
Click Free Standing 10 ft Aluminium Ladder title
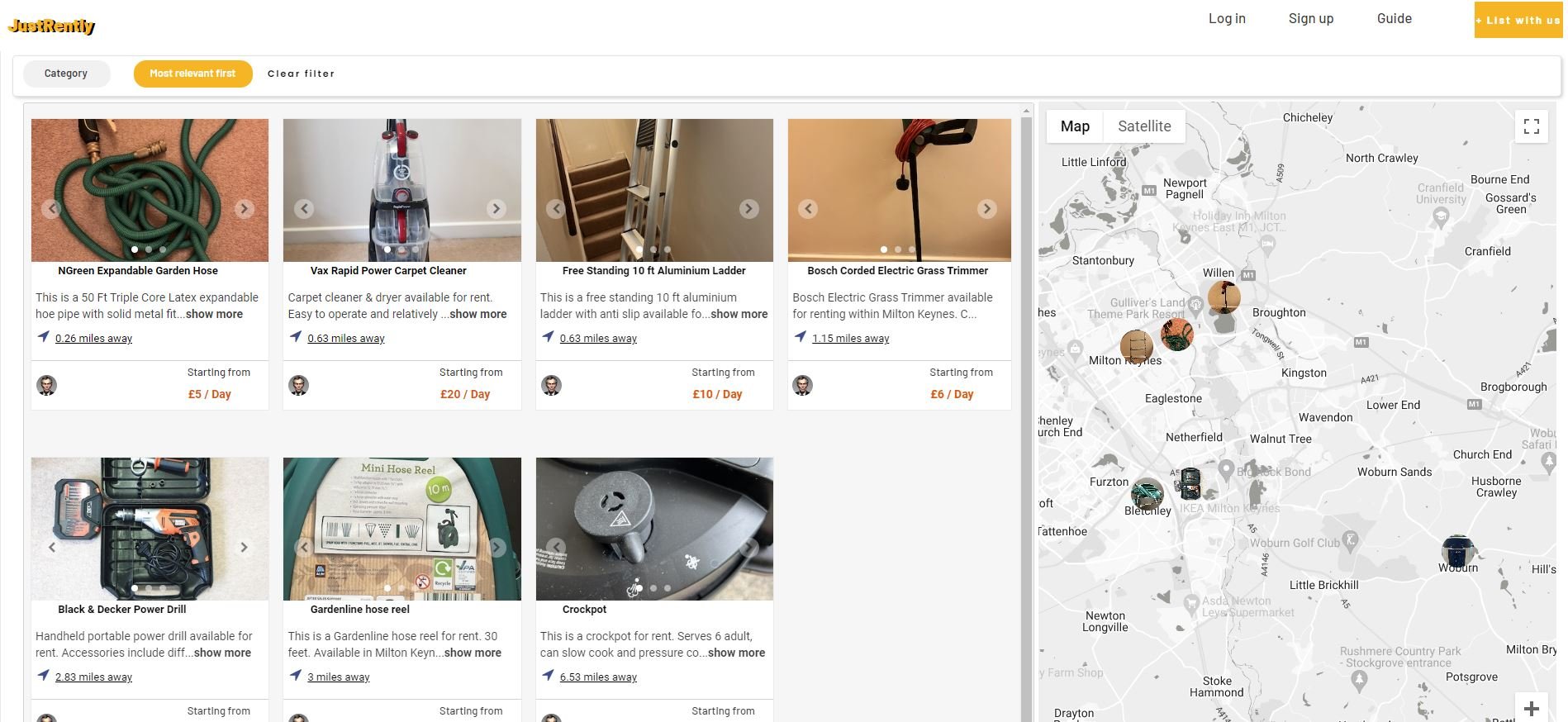(654, 270)
